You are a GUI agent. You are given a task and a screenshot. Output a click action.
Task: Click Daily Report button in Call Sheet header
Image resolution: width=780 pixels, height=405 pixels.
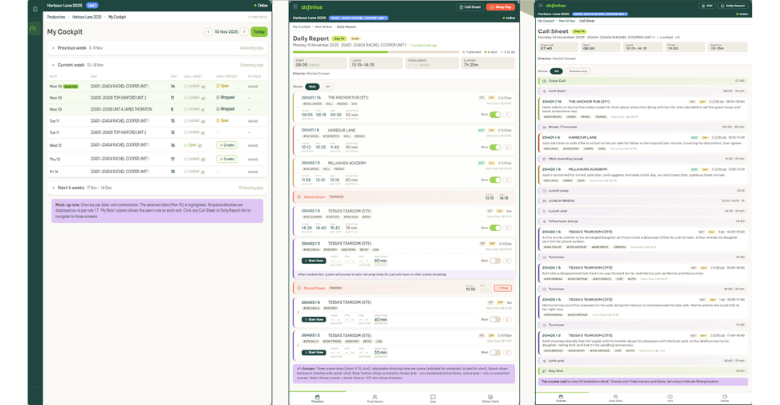(x=733, y=5)
